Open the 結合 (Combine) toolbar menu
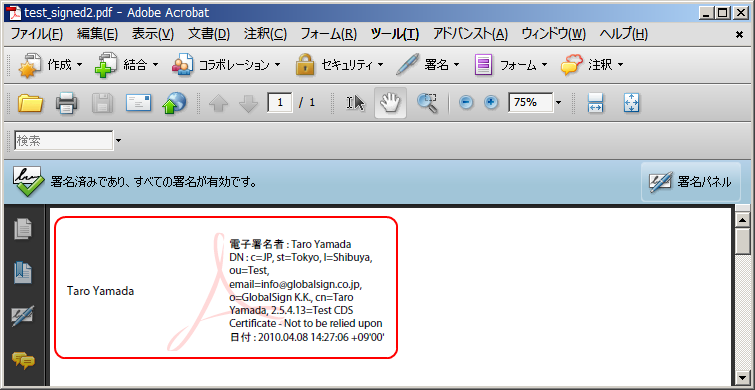Image resolution: width=755 pixels, height=390 pixels. click(126, 65)
